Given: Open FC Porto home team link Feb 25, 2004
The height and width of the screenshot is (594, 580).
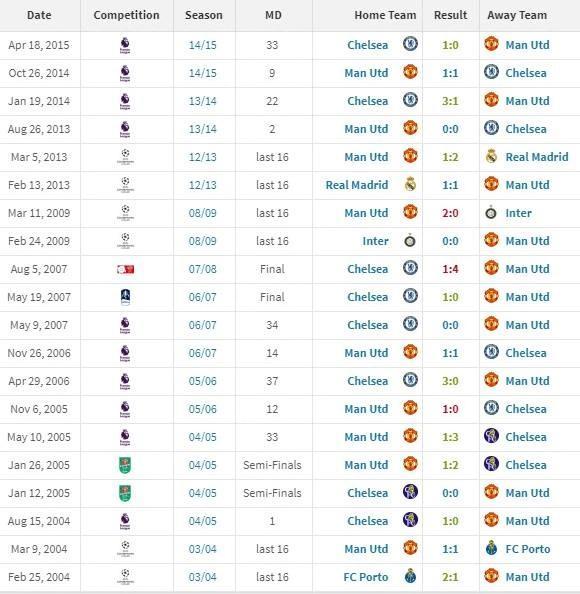Looking at the screenshot, I should tap(366, 577).
